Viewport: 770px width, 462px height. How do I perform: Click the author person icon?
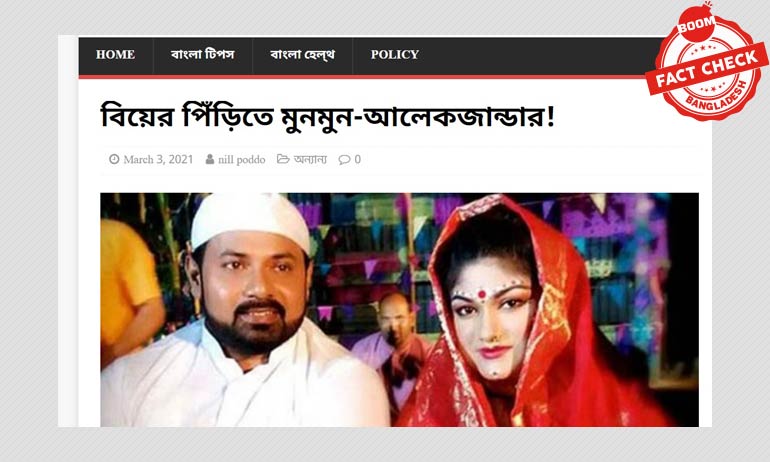coord(210,159)
